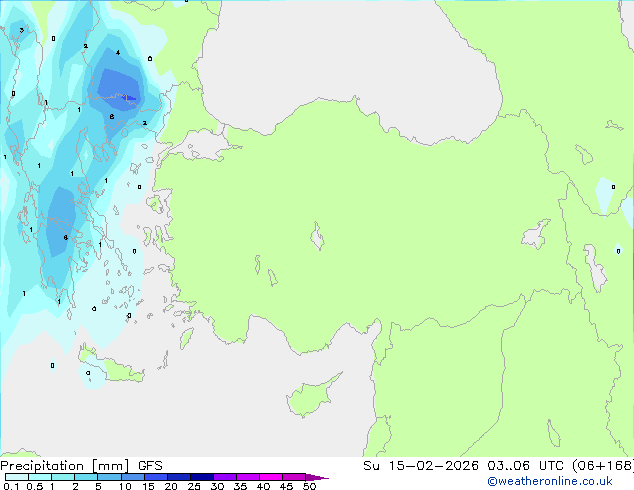Click the date '15-02-2026' text
The height and width of the screenshot is (490, 634).
(x=434, y=466)
